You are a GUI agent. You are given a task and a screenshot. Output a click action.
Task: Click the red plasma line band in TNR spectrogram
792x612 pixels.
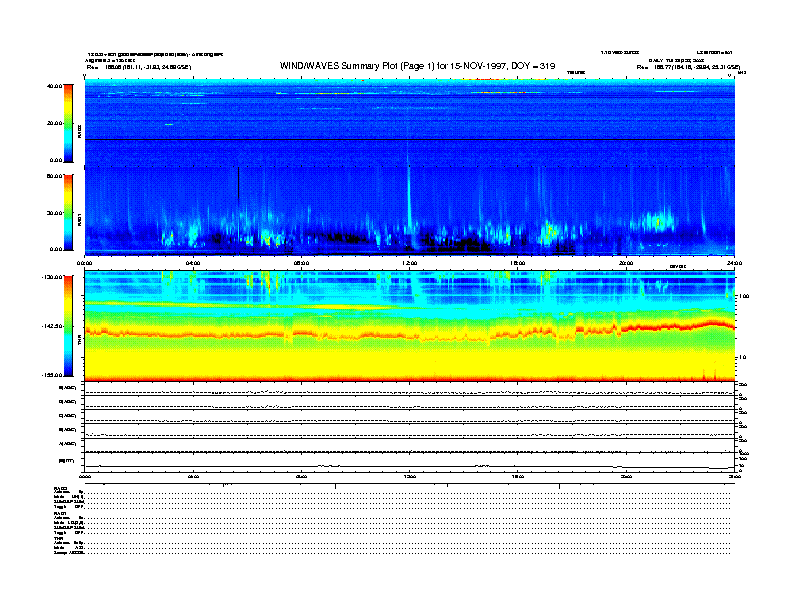(410, 333)
